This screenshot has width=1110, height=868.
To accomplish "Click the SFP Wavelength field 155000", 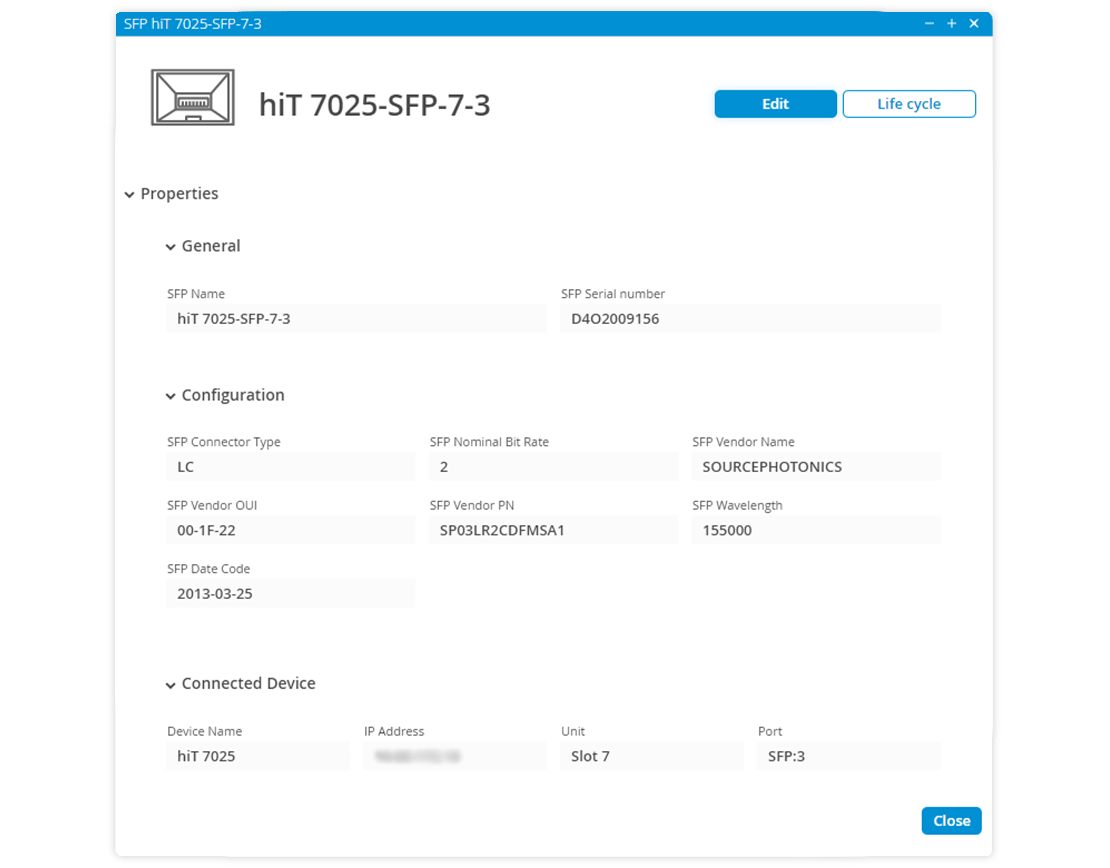I will (x=816, y=530).
